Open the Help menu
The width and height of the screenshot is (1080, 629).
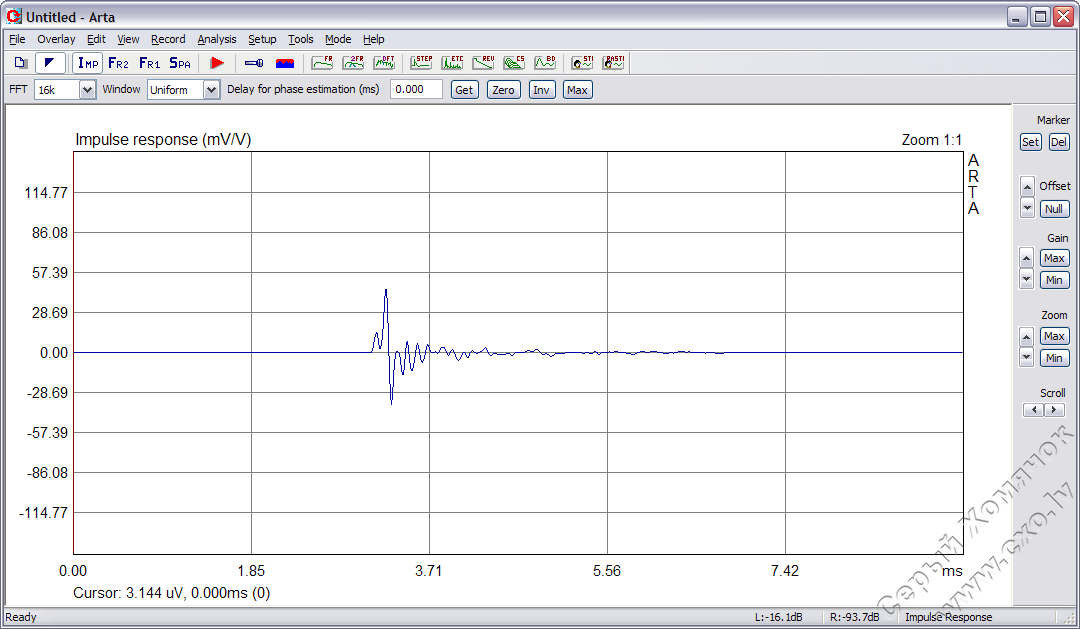373,39
